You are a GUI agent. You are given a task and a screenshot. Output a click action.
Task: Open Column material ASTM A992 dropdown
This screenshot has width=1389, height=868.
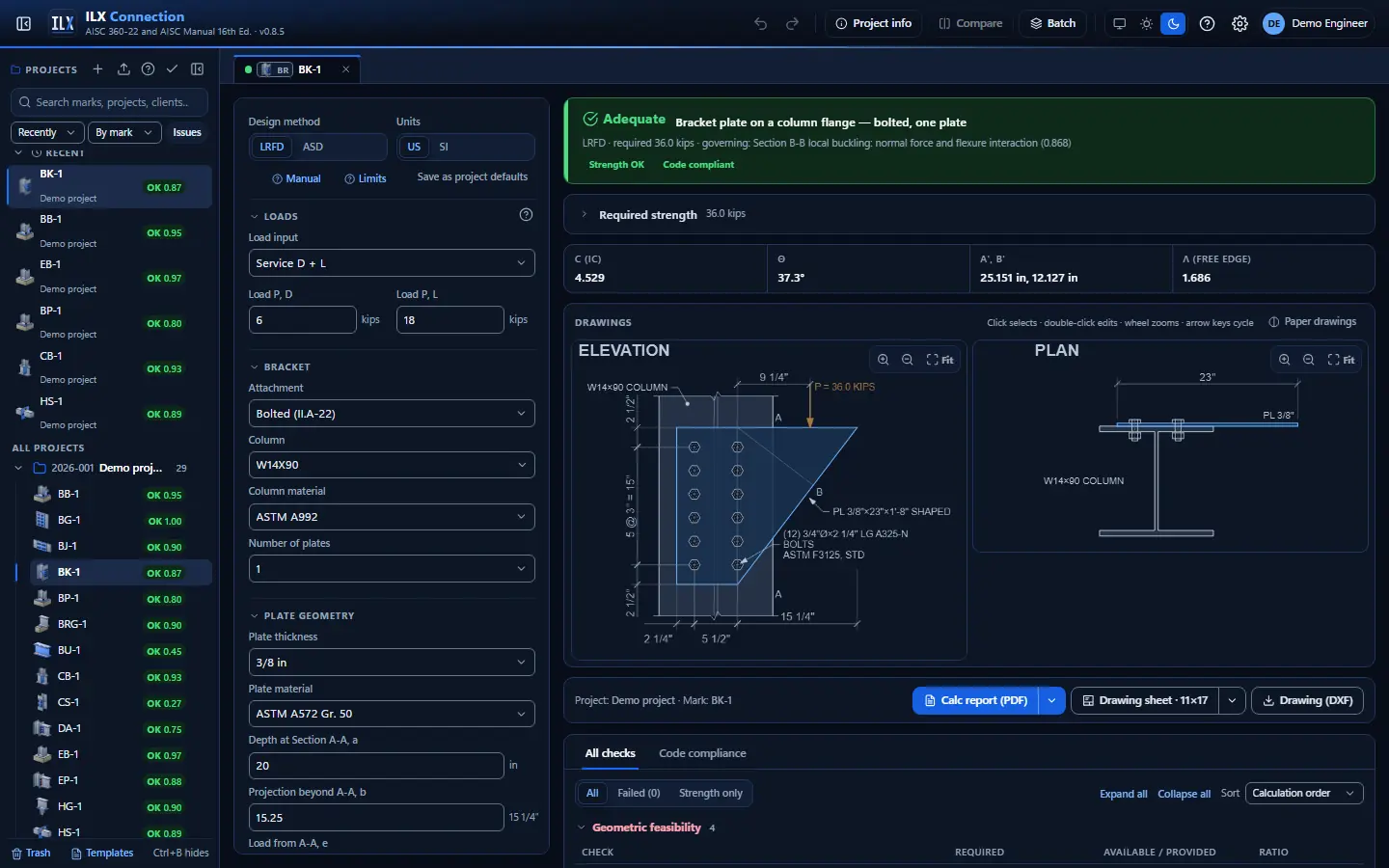coord(392,517)
